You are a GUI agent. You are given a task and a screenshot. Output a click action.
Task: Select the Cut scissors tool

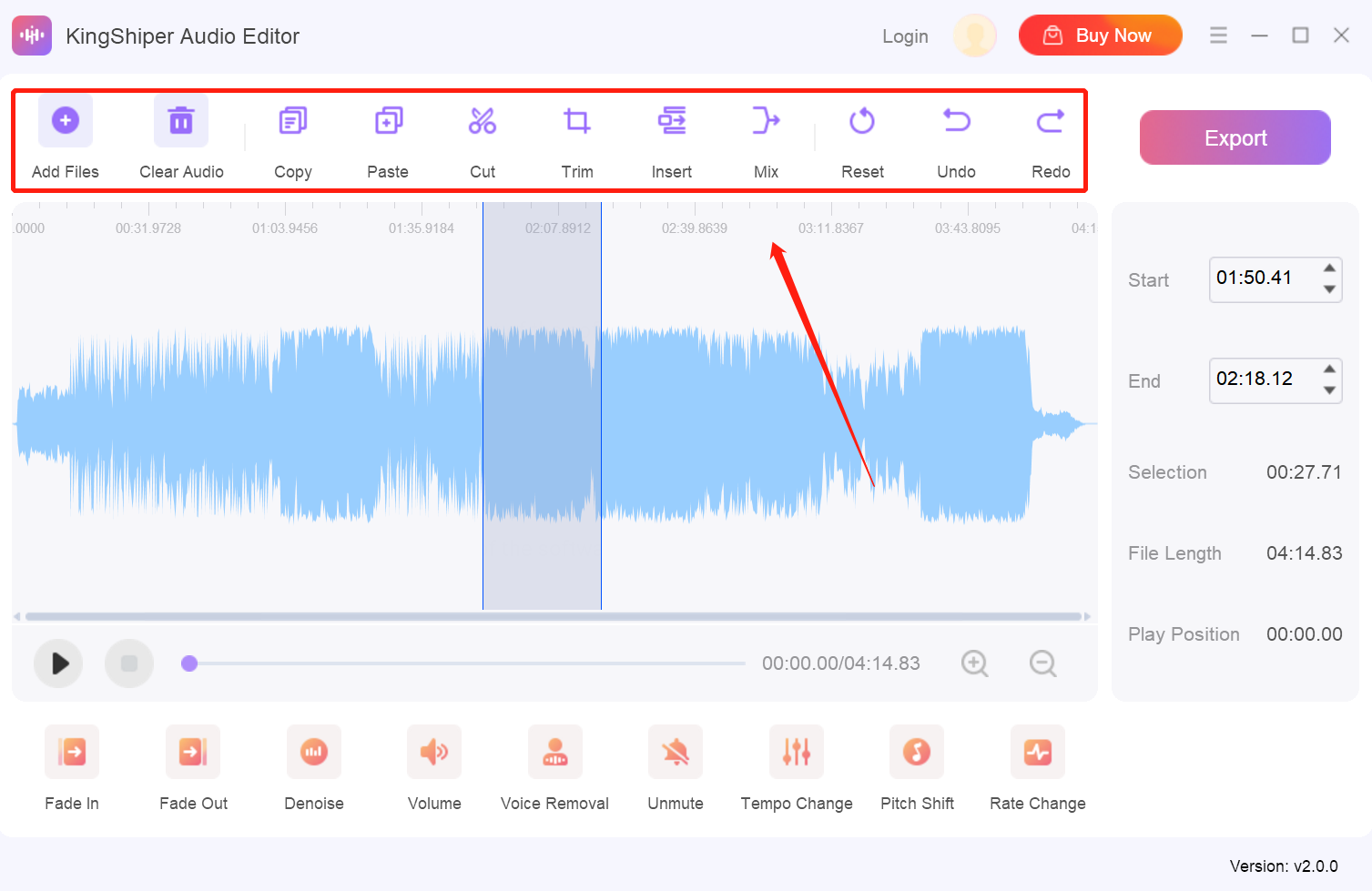coord(482,121)
